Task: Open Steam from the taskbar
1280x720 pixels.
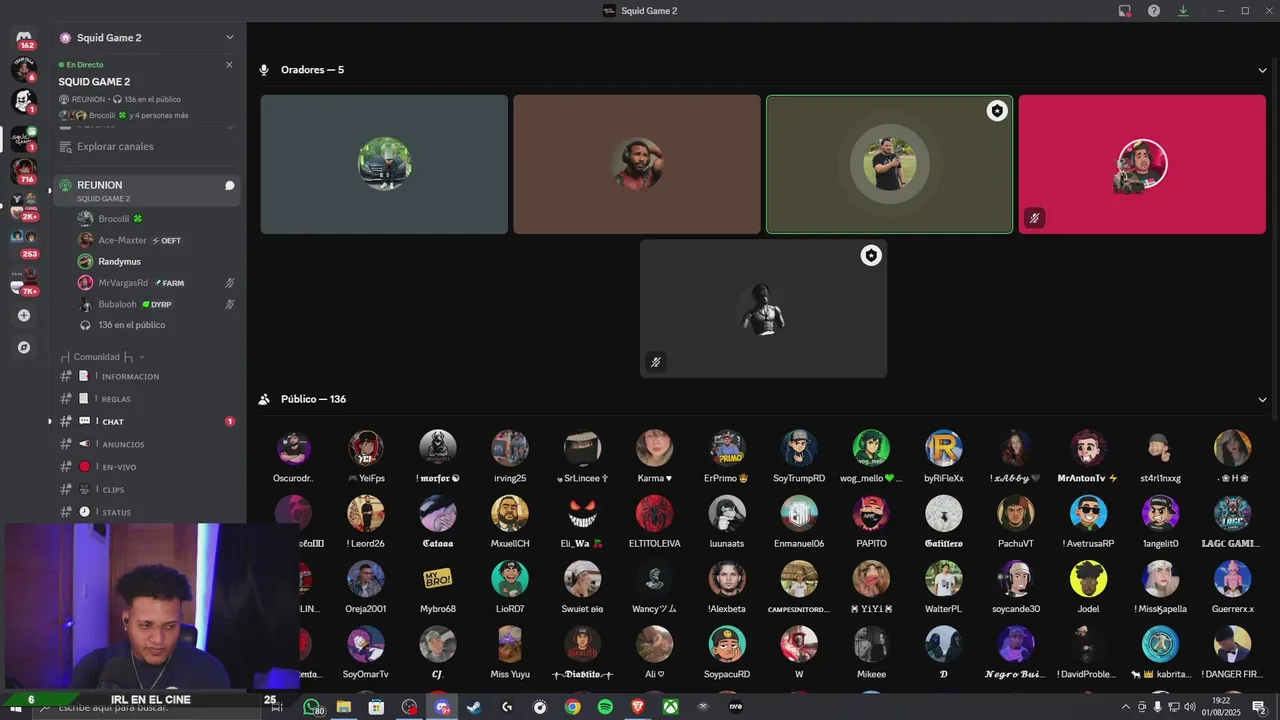Action: point(474,707)
